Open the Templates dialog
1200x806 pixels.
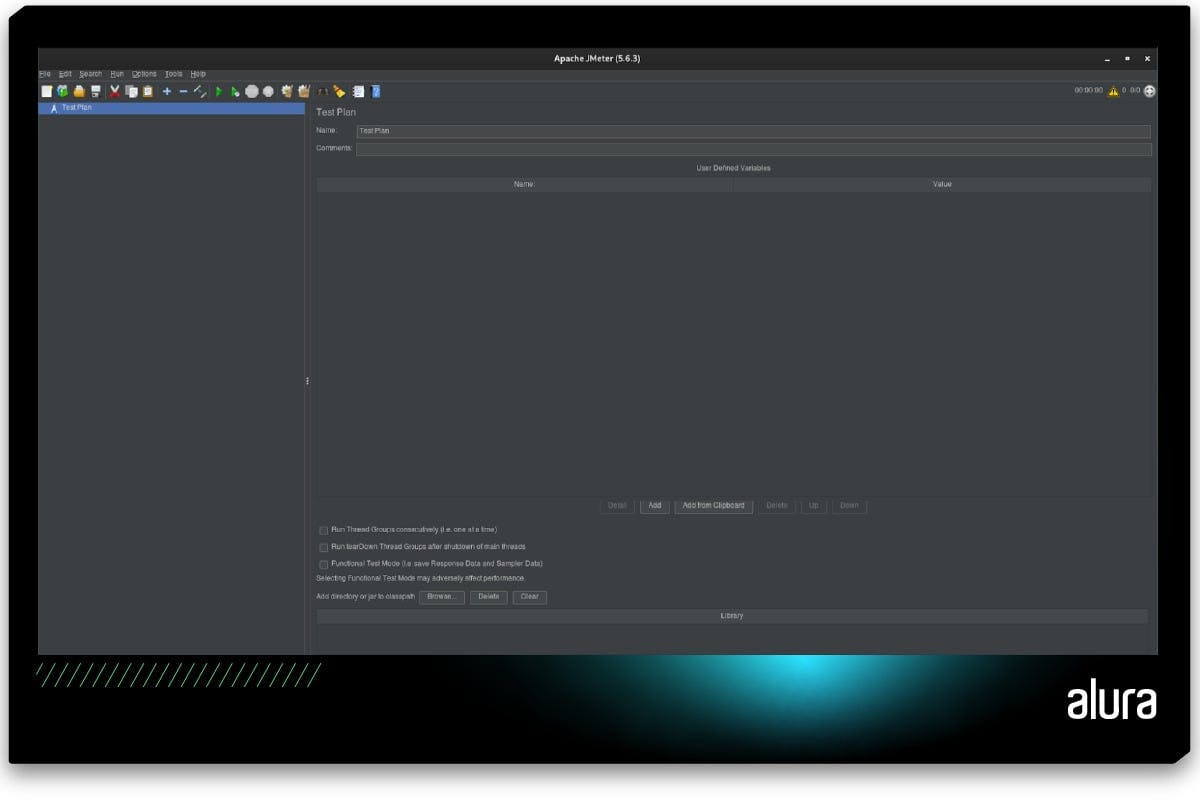(61, 91)
